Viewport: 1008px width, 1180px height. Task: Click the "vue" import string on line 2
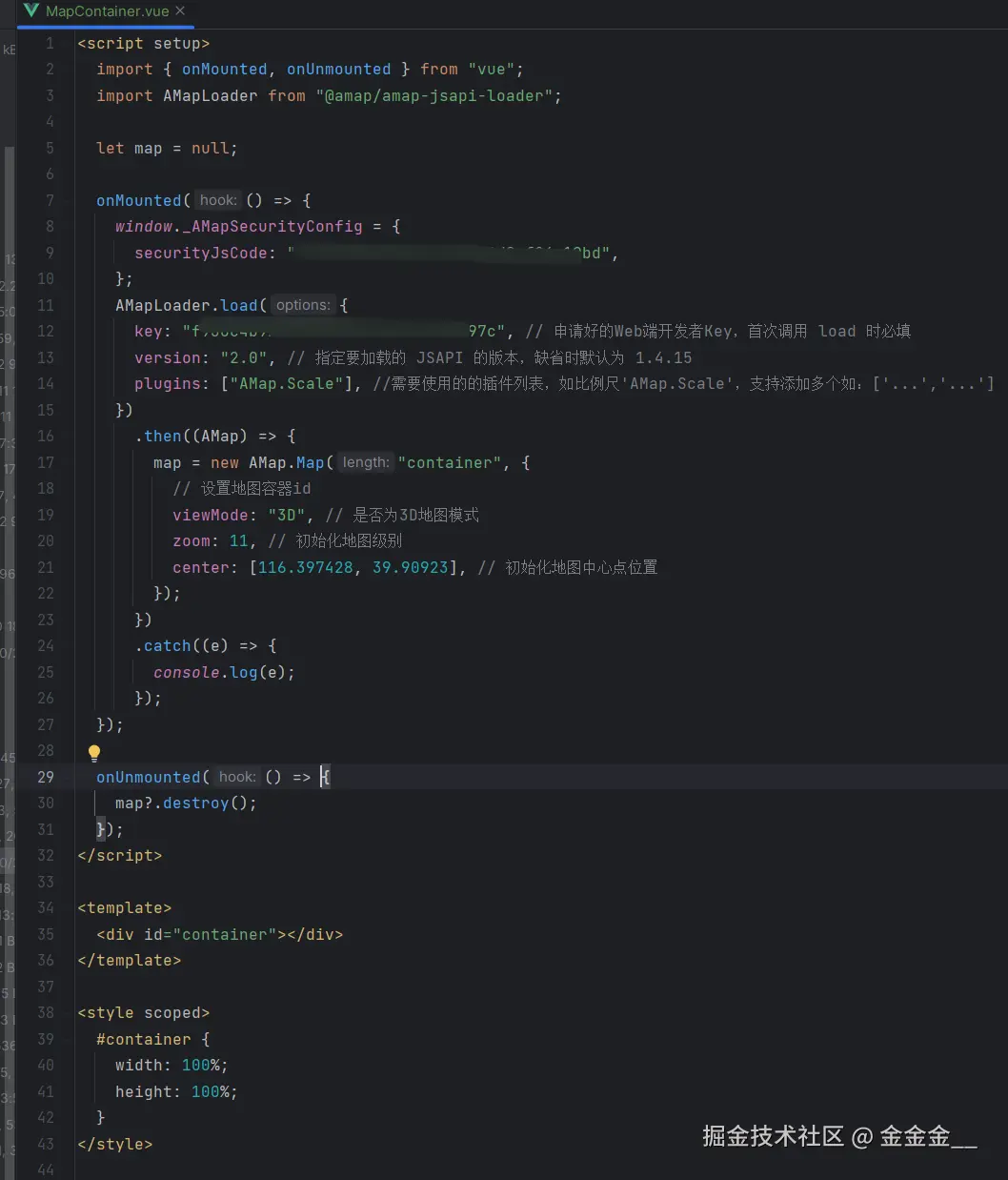[x=491, y=69]
